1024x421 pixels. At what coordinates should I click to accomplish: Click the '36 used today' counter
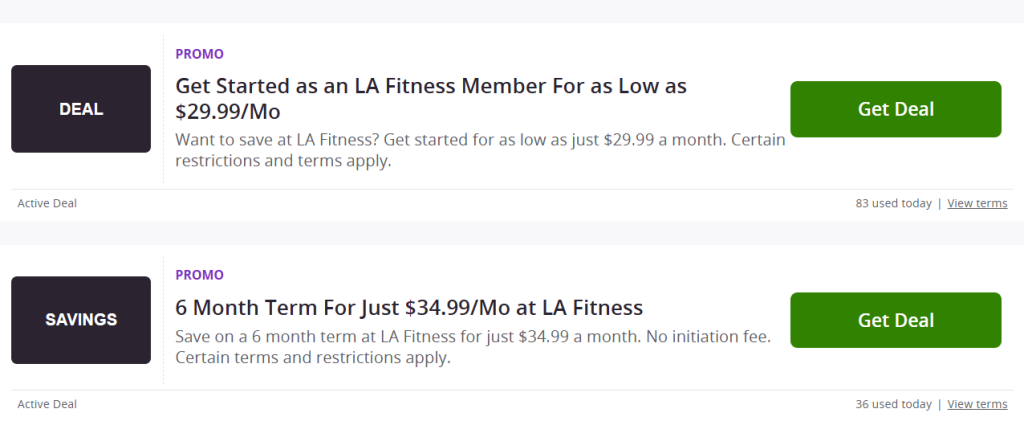pyautogui.click(x=893, y=405)
